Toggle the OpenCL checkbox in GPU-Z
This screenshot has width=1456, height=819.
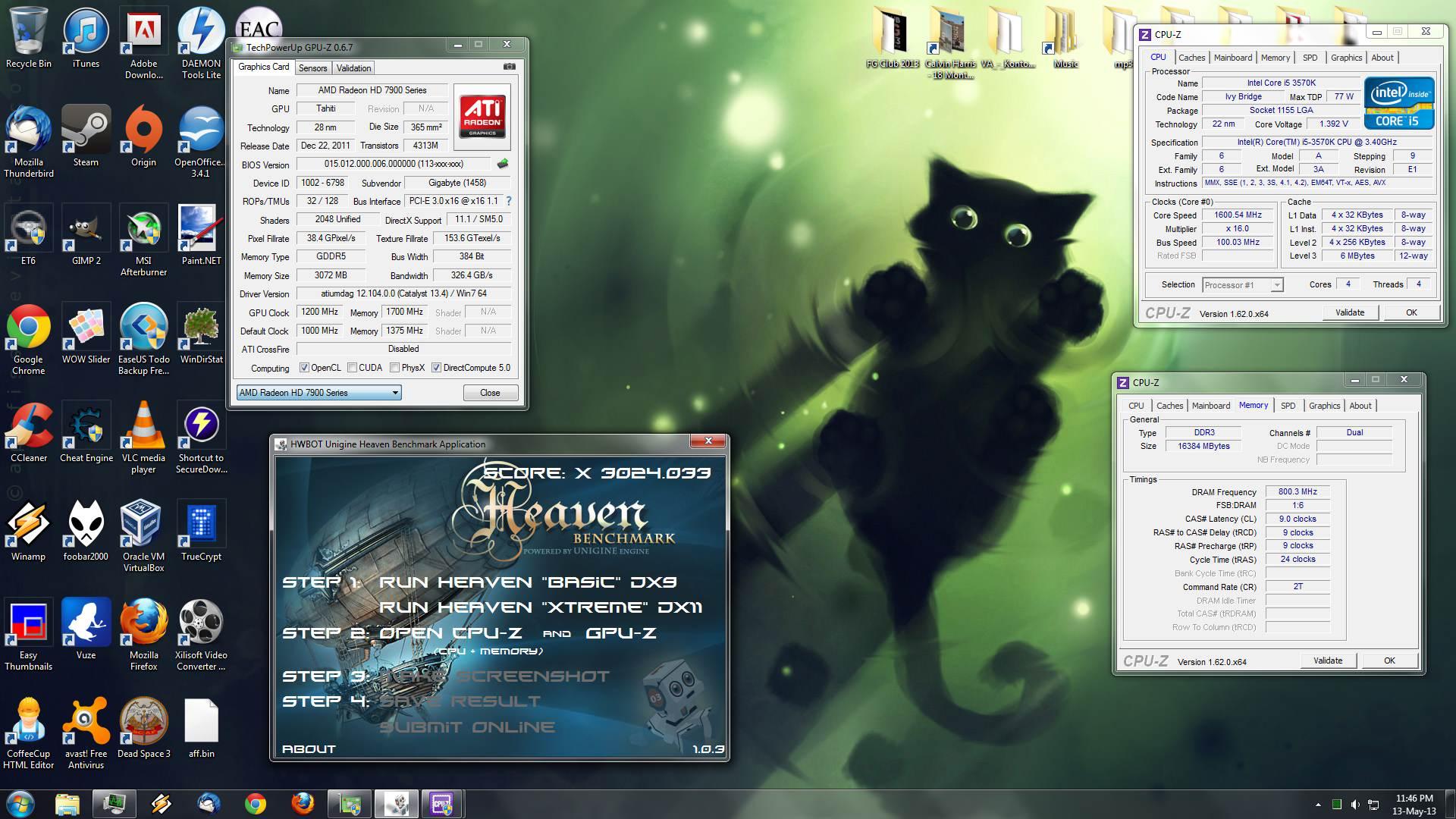click(304, 368)
